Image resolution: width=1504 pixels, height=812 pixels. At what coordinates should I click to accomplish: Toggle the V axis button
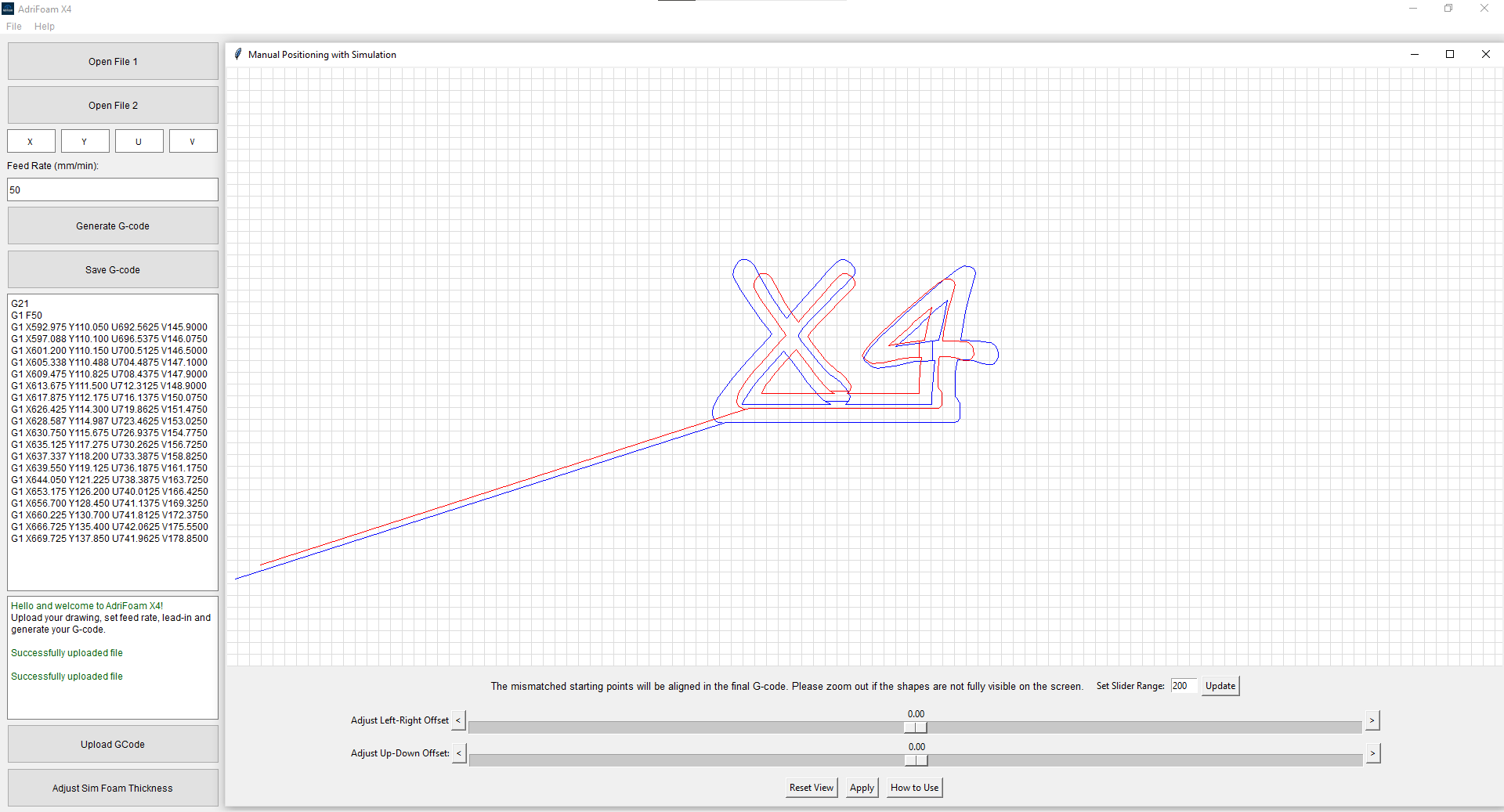pos(193,142)
